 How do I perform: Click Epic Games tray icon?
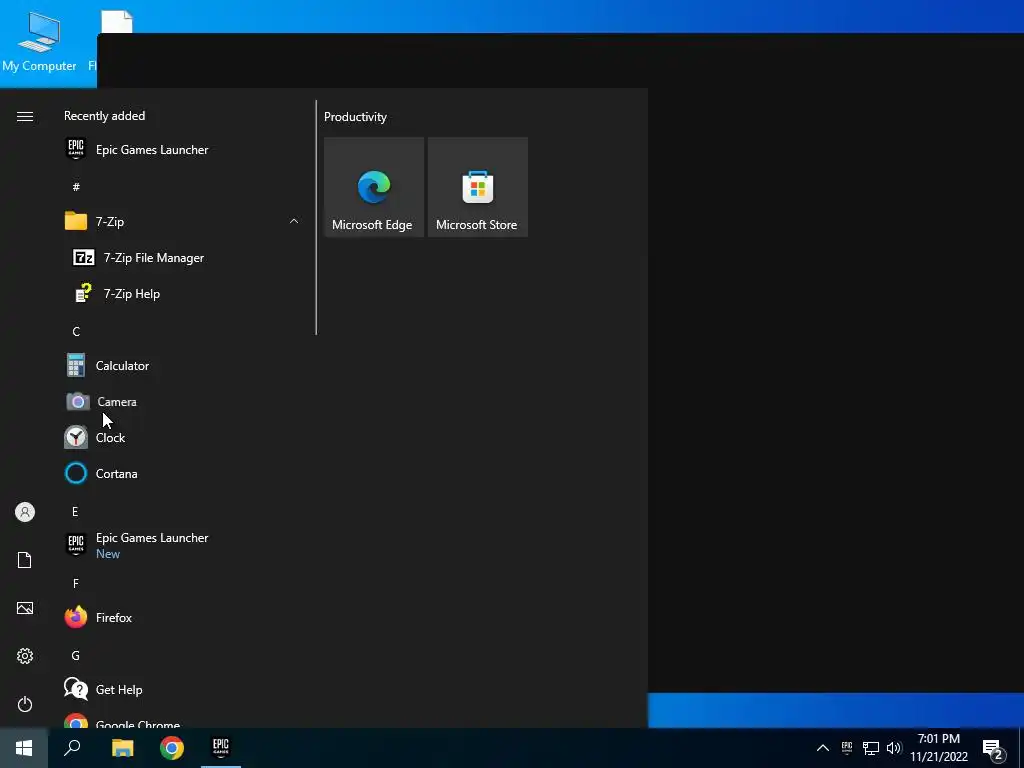(x=847, y=748)
